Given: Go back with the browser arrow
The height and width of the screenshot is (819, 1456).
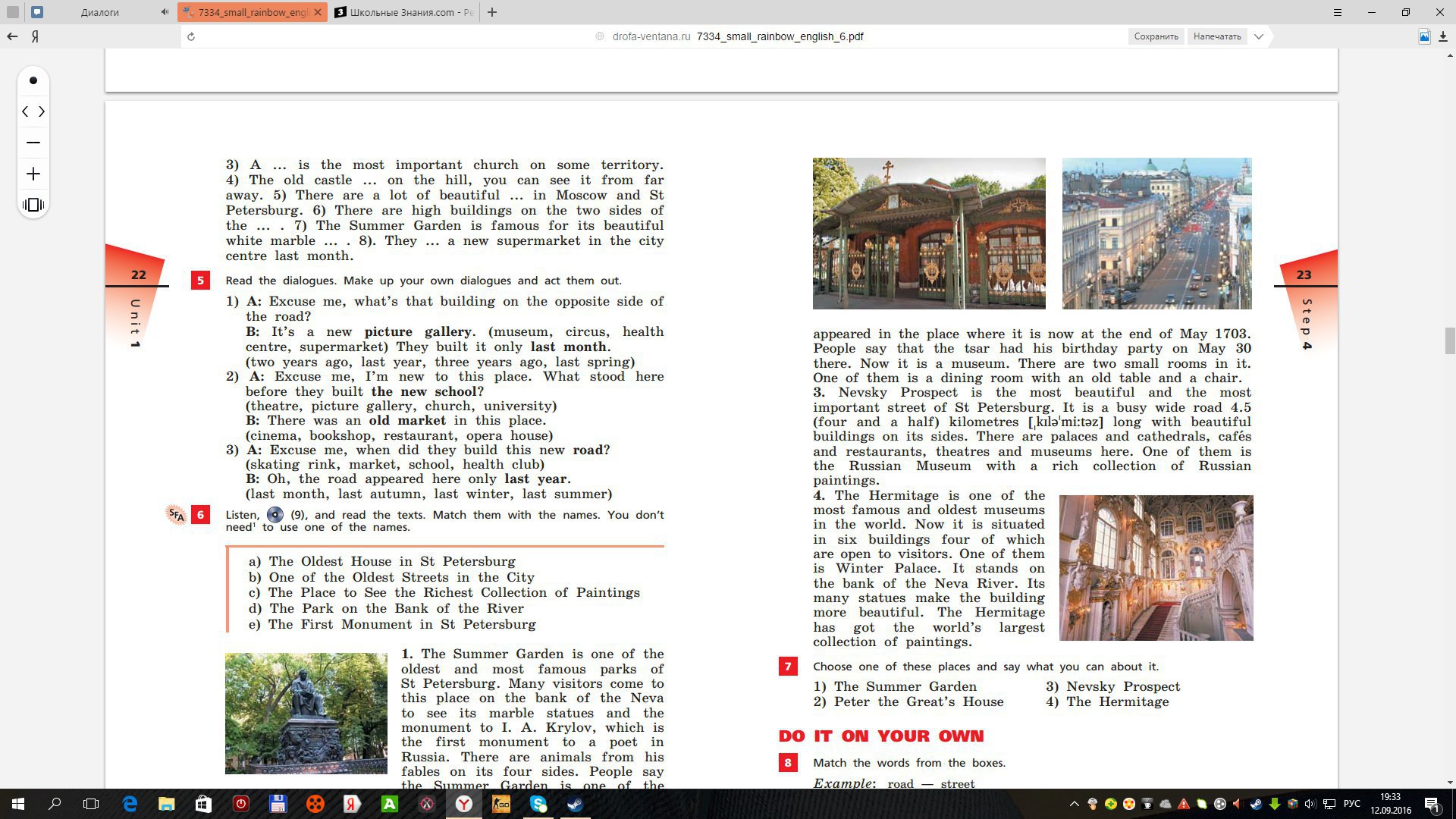Looking at the screenshot, I should pos(12,36).
